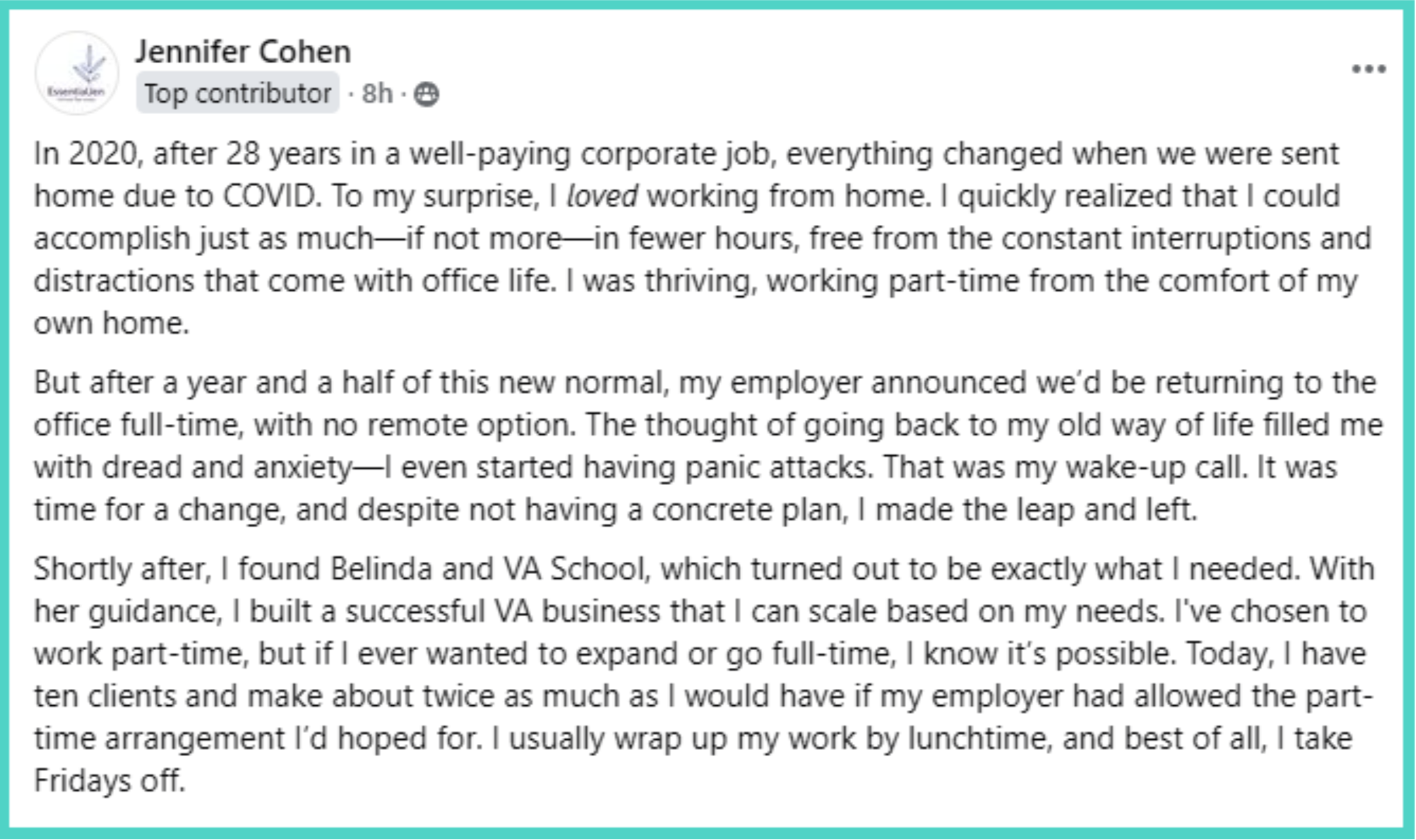Click the paragraph starting Shortly after
This screenshot has height=840, width=1416.
704,674
